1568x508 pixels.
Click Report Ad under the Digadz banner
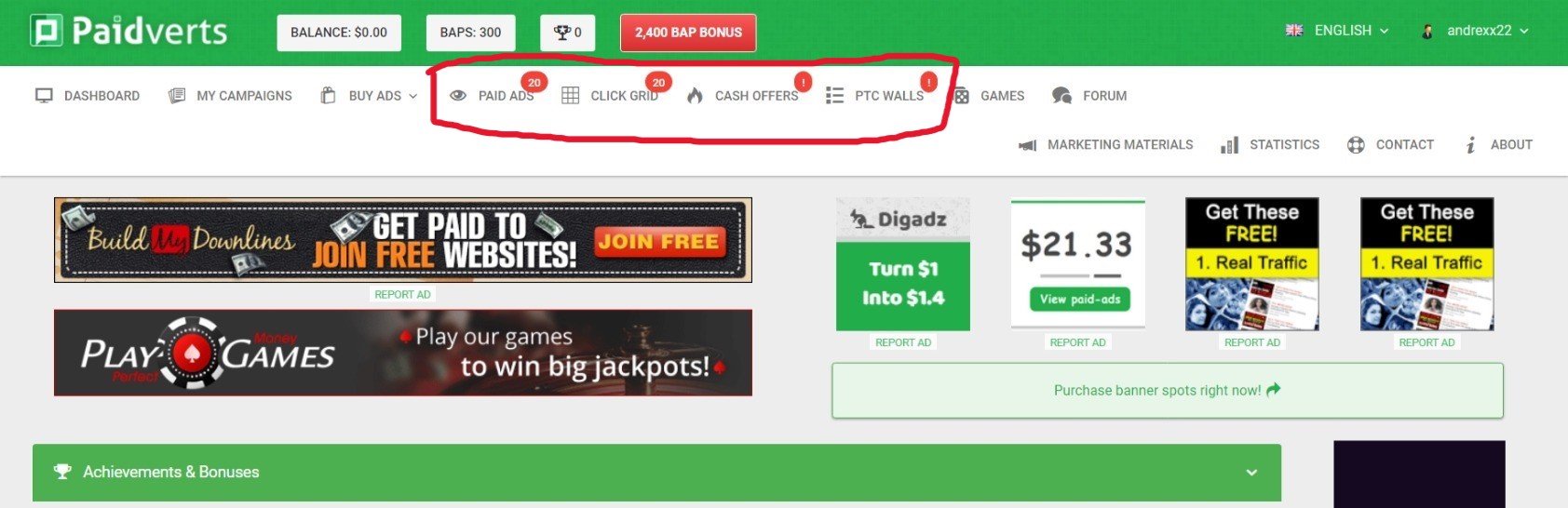pos(903,342)
